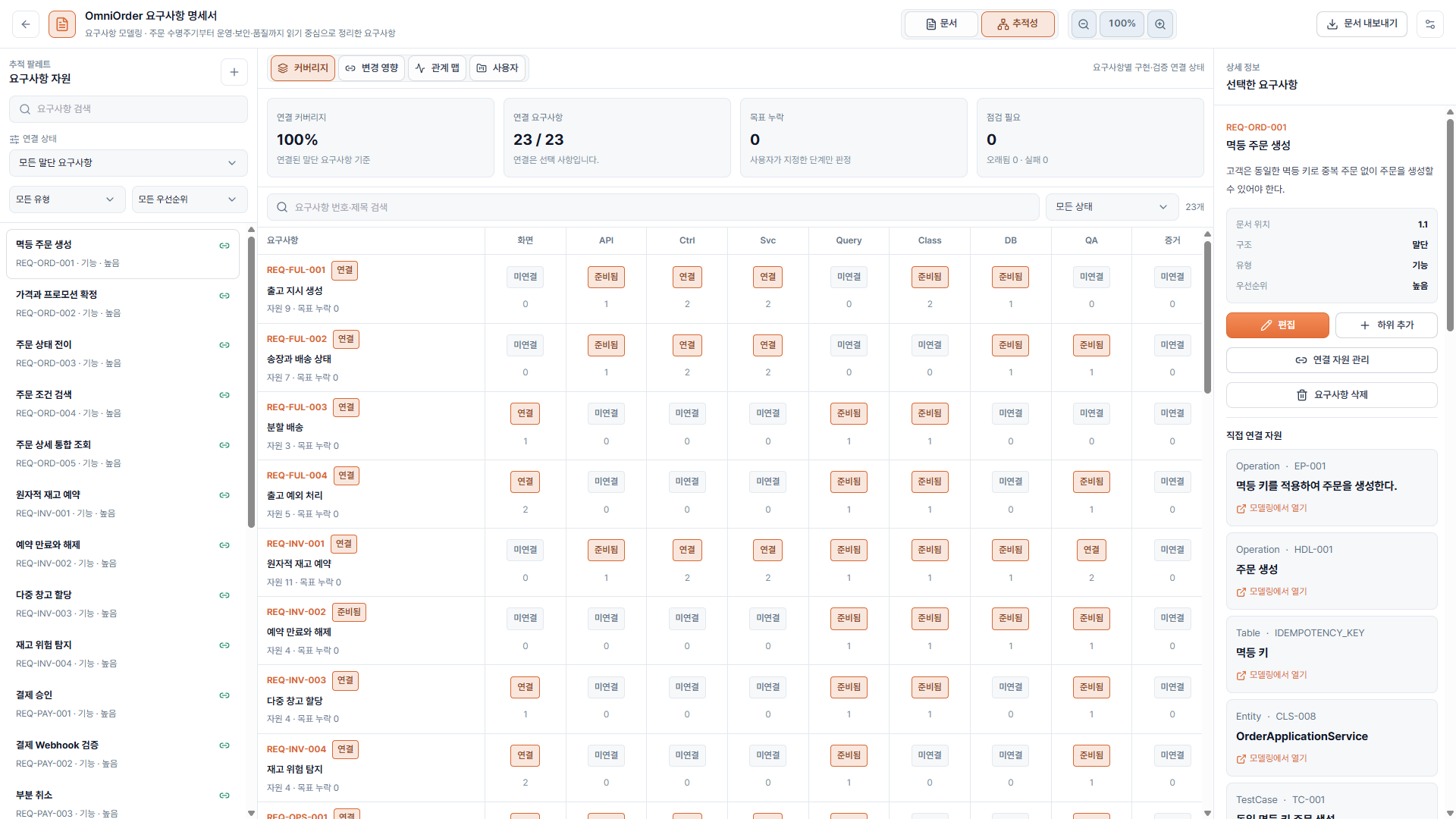
Task: Click REQ-INV-001 QA 연결 cell
Action: tap(1091, 551)
